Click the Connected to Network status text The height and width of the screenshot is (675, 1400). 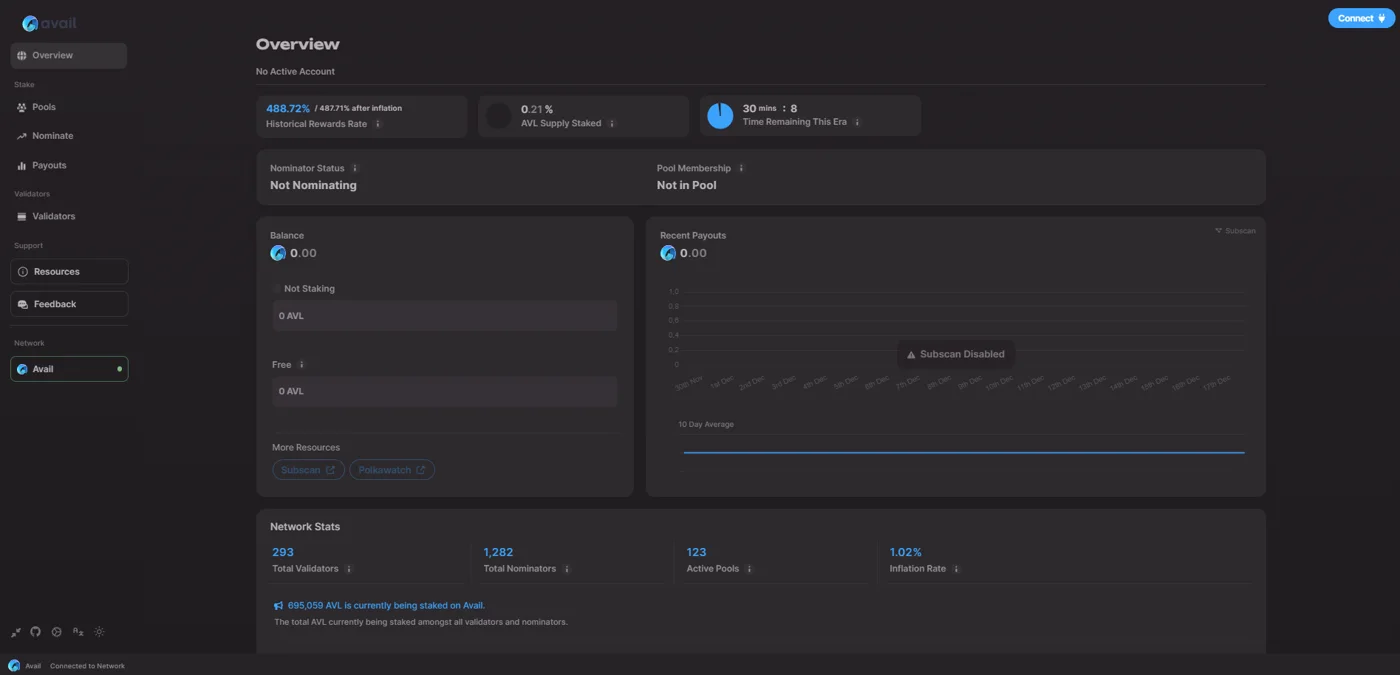click(x=88, y=666)
